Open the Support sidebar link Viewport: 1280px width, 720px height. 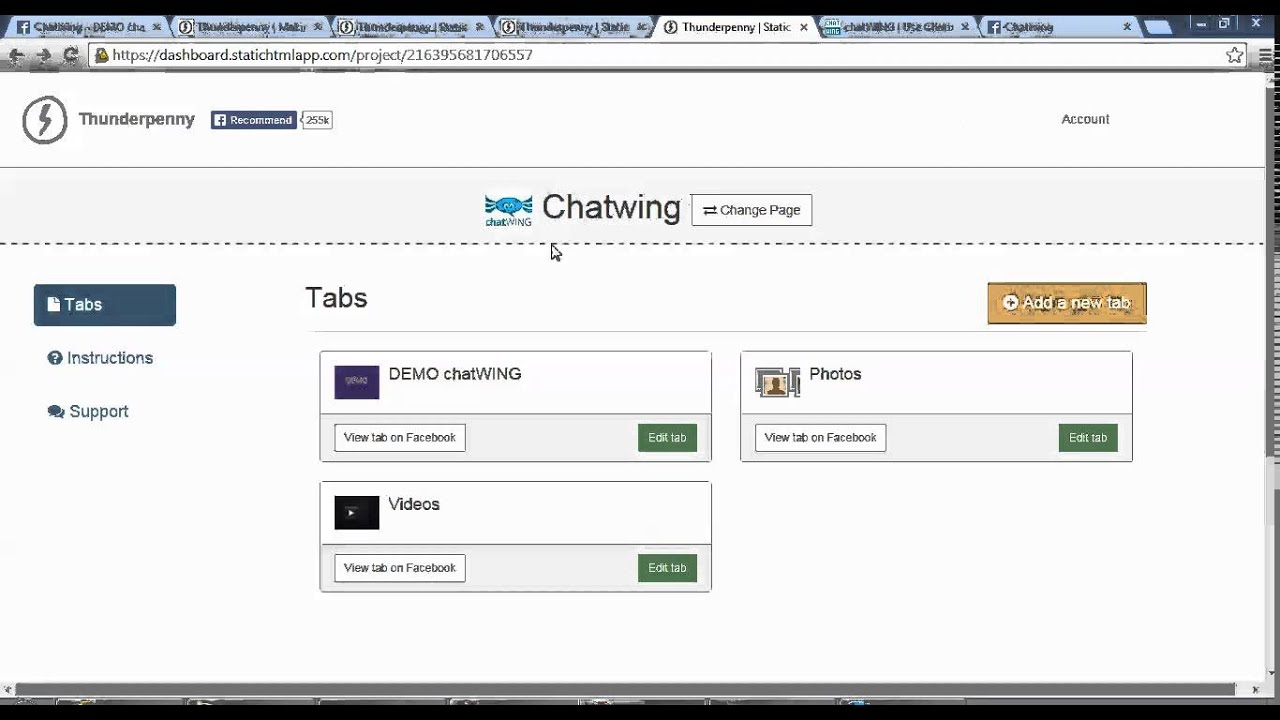coord(88,411)
